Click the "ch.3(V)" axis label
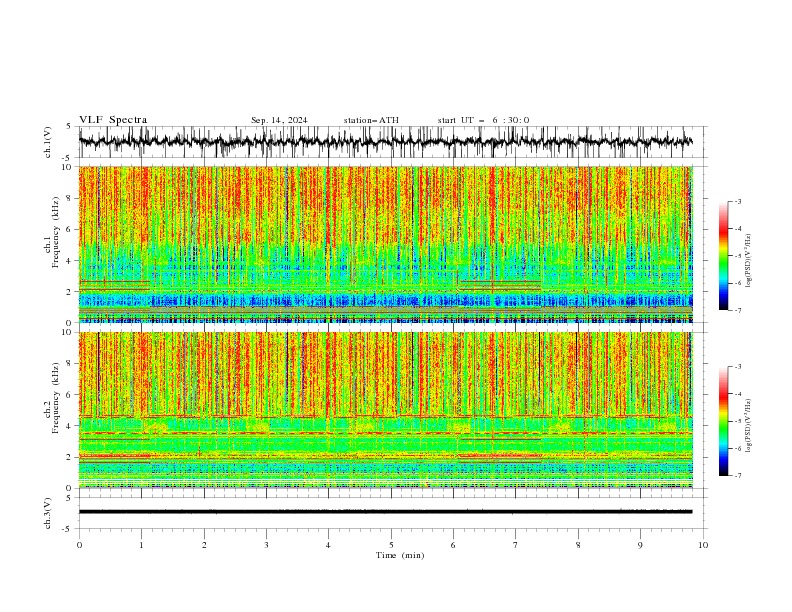This screenshot has width=792, height=612. [48, 513]
